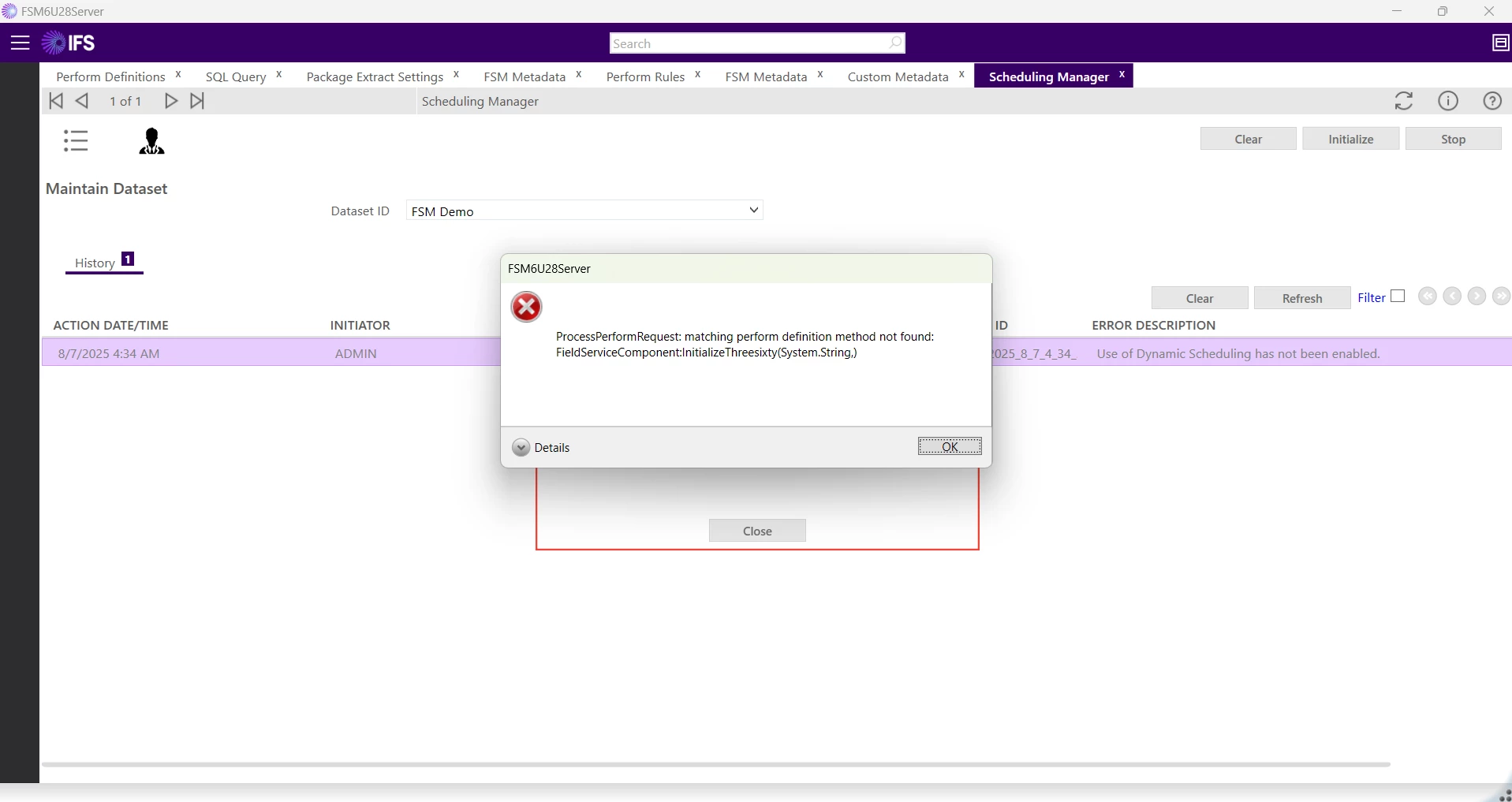This screenshot has height=802, width=1512.
Task: Click the Refresh button in History
Action: tap(1302, 298)
